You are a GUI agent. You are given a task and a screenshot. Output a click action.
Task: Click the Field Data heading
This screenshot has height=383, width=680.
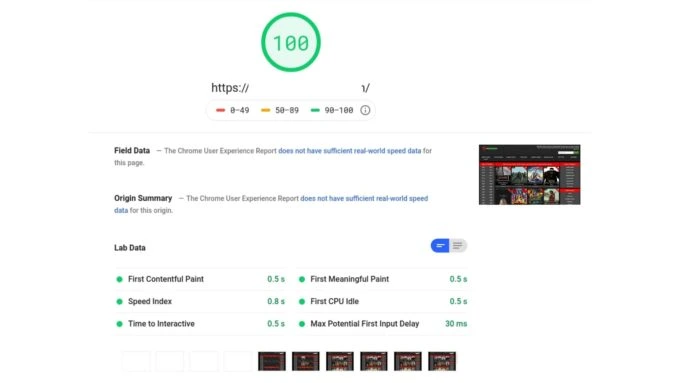pyautogui.click(x=132, y=151)
